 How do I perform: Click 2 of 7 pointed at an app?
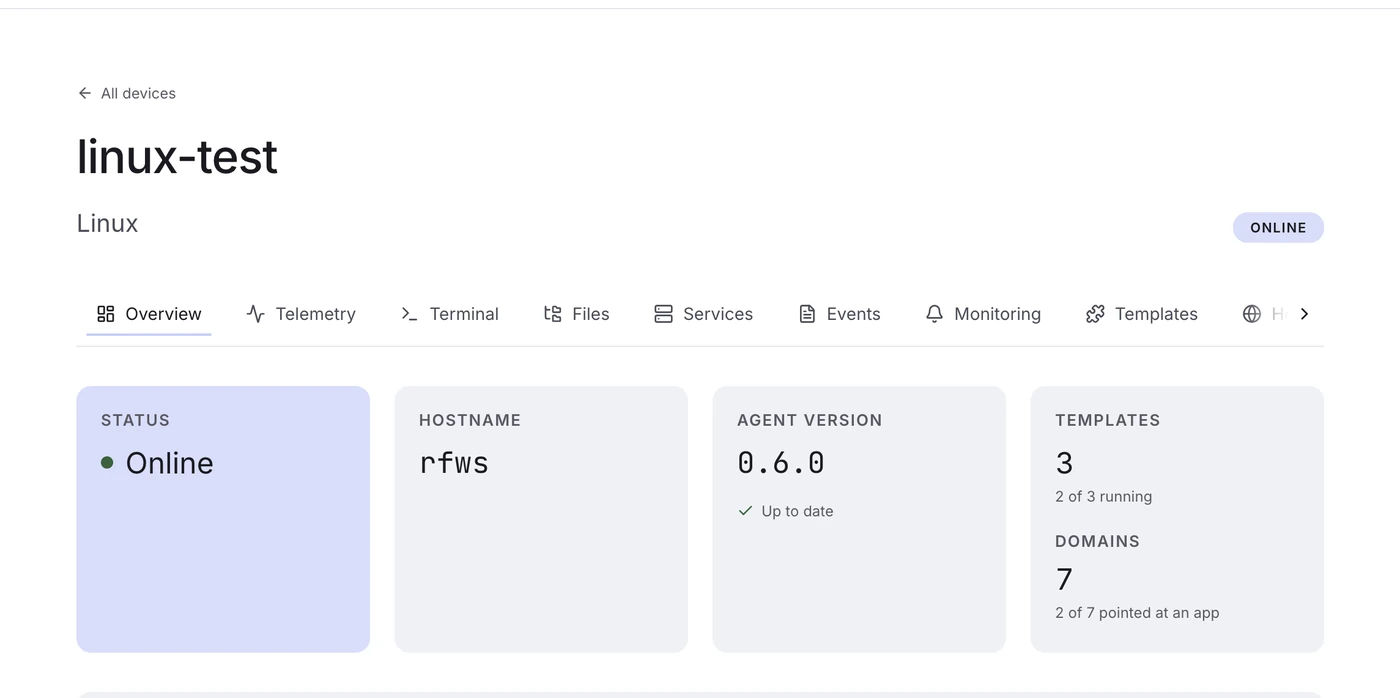pyautogui.click(x=1137, y=613)
